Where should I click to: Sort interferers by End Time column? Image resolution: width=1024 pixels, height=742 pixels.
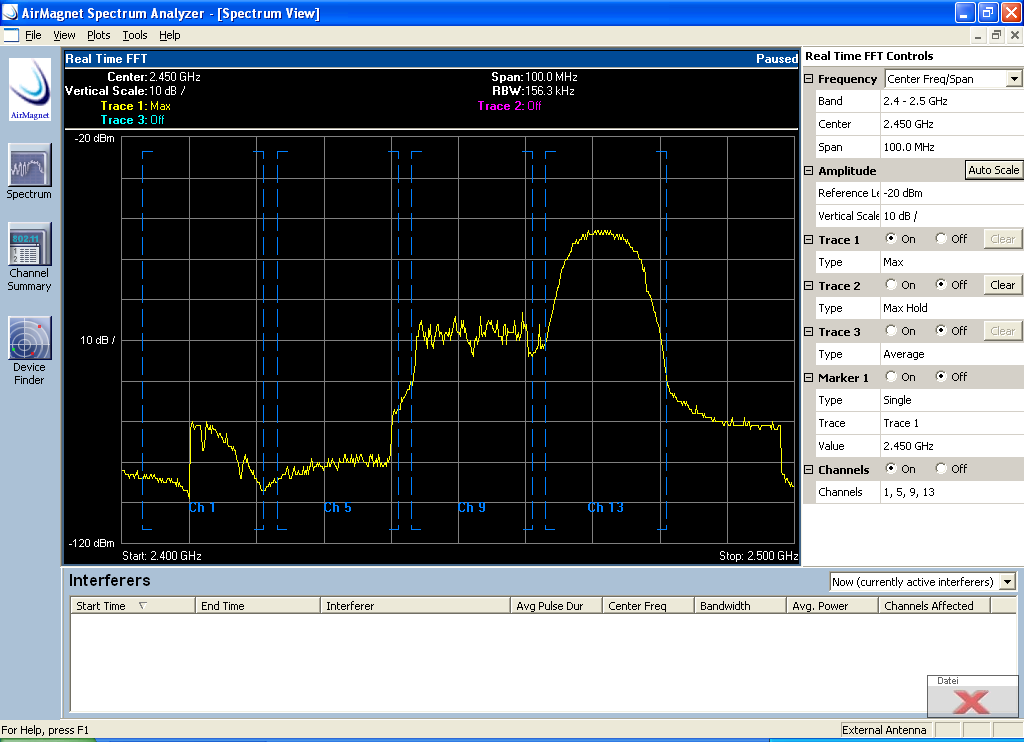coord(257,605)
